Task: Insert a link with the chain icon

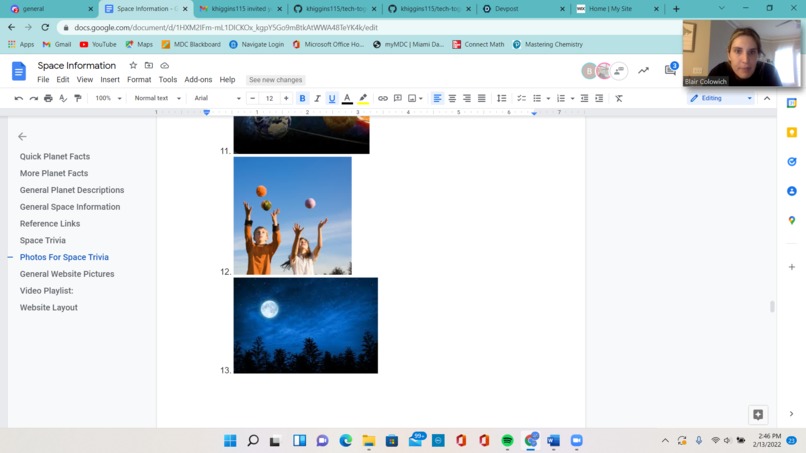Action: click(382, 98)
